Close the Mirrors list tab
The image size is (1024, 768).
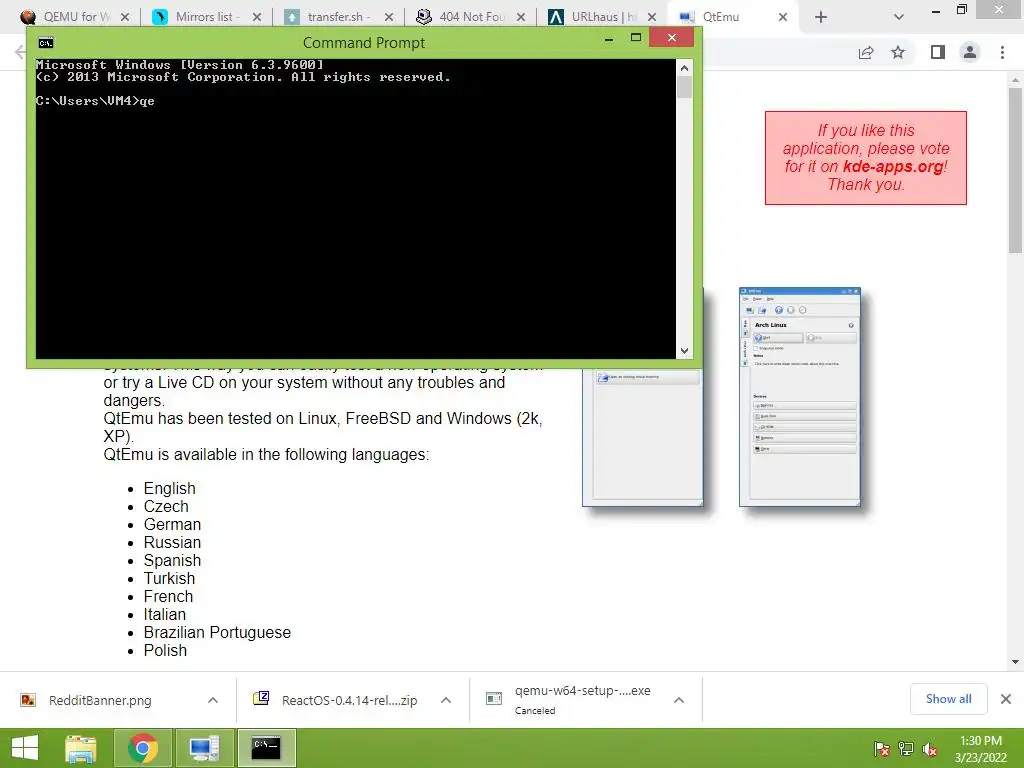click(257, 17)
